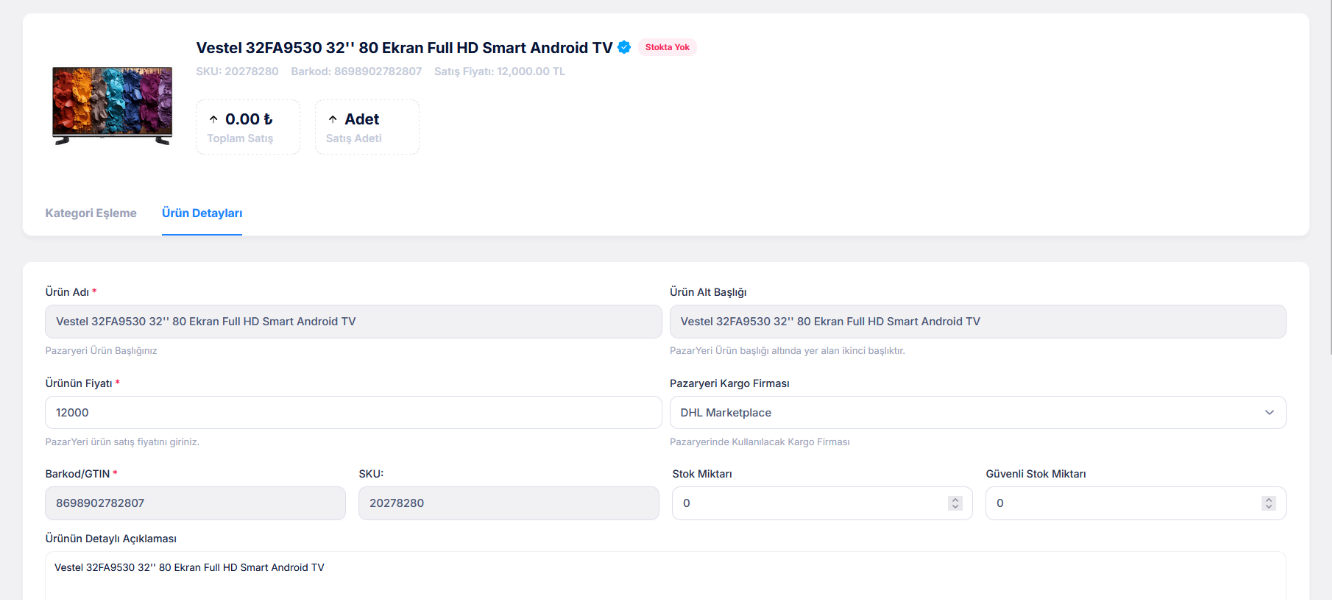1332x600 pixels.
Task: Click the up arrow beside Adet
Action: (x=333, y=119)
